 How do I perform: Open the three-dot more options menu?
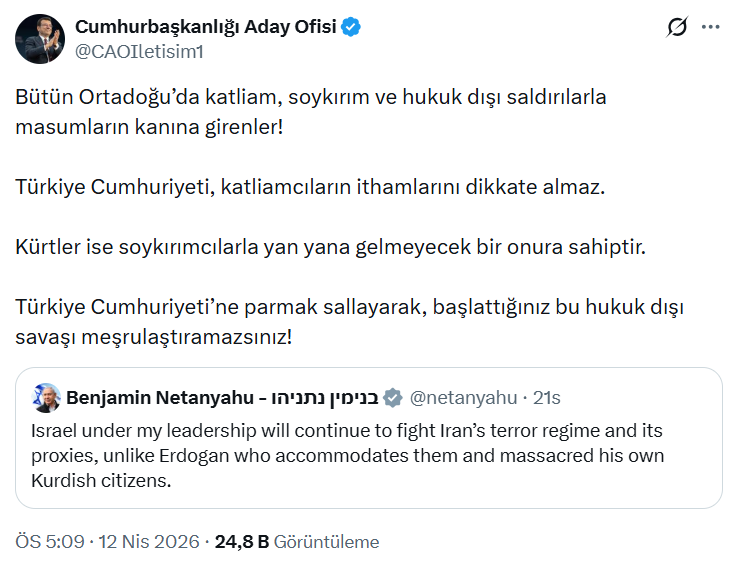711,27
